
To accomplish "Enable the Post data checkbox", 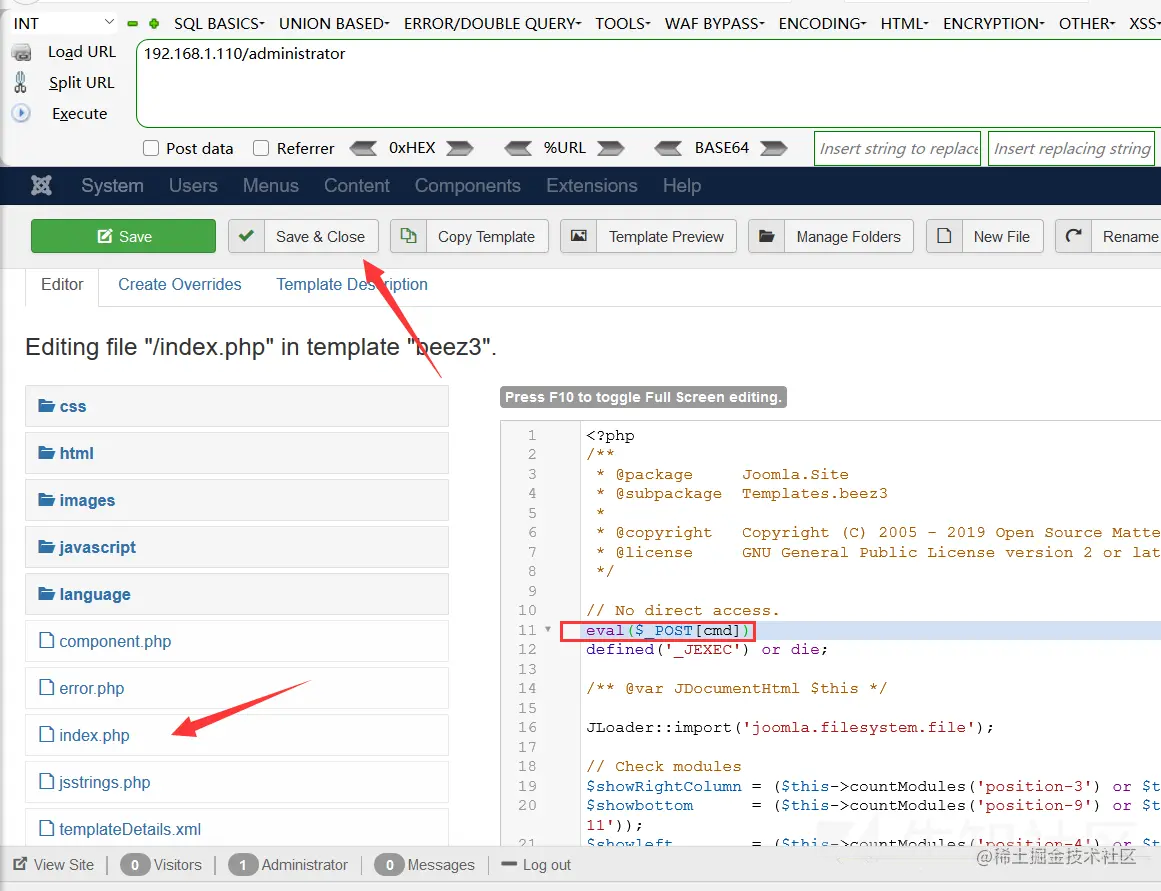I will point(151,148).
